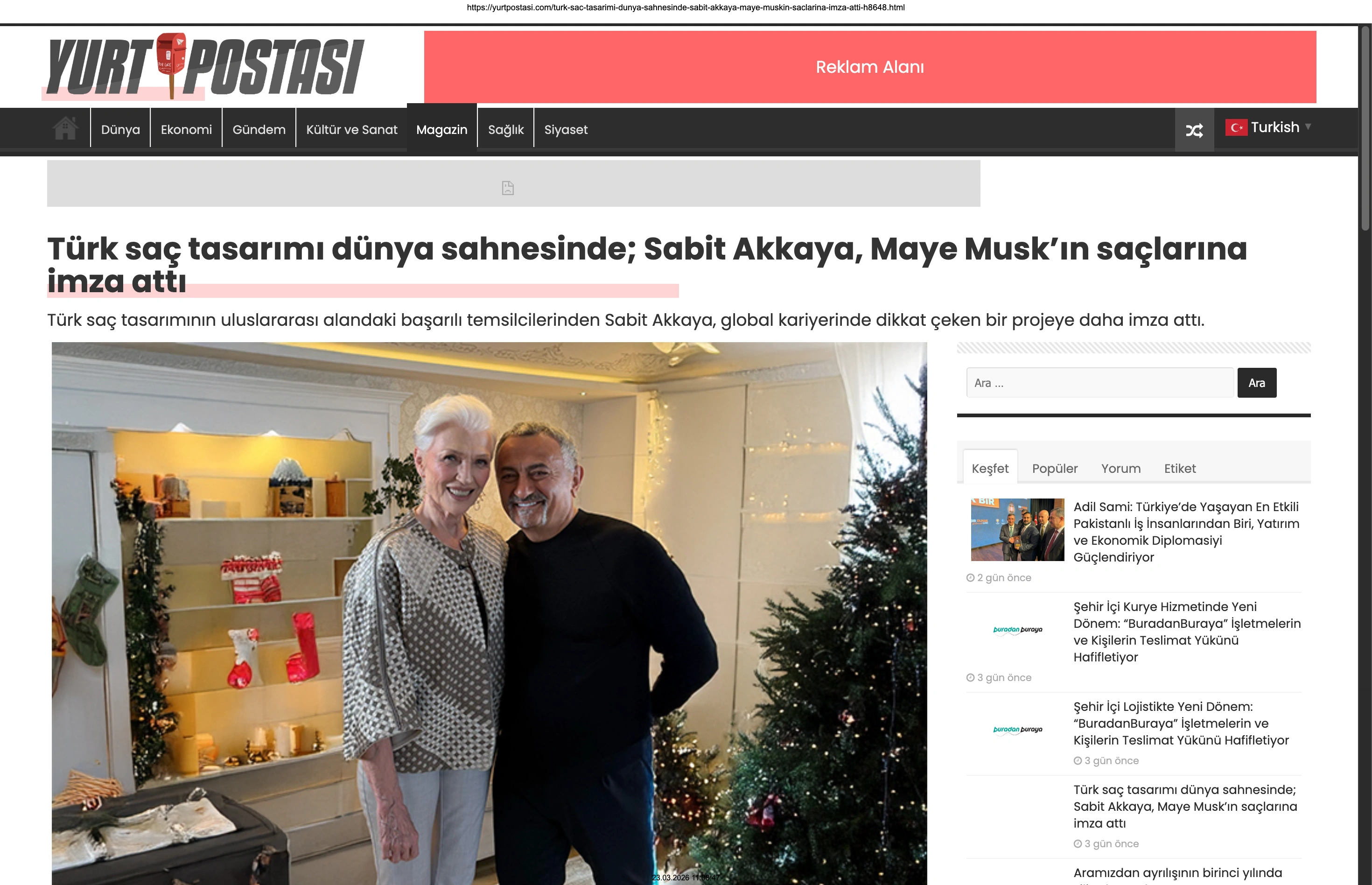Click the buradanburaya logo beside the Lojistikte Yeni Dönem article

[1017, 730]
